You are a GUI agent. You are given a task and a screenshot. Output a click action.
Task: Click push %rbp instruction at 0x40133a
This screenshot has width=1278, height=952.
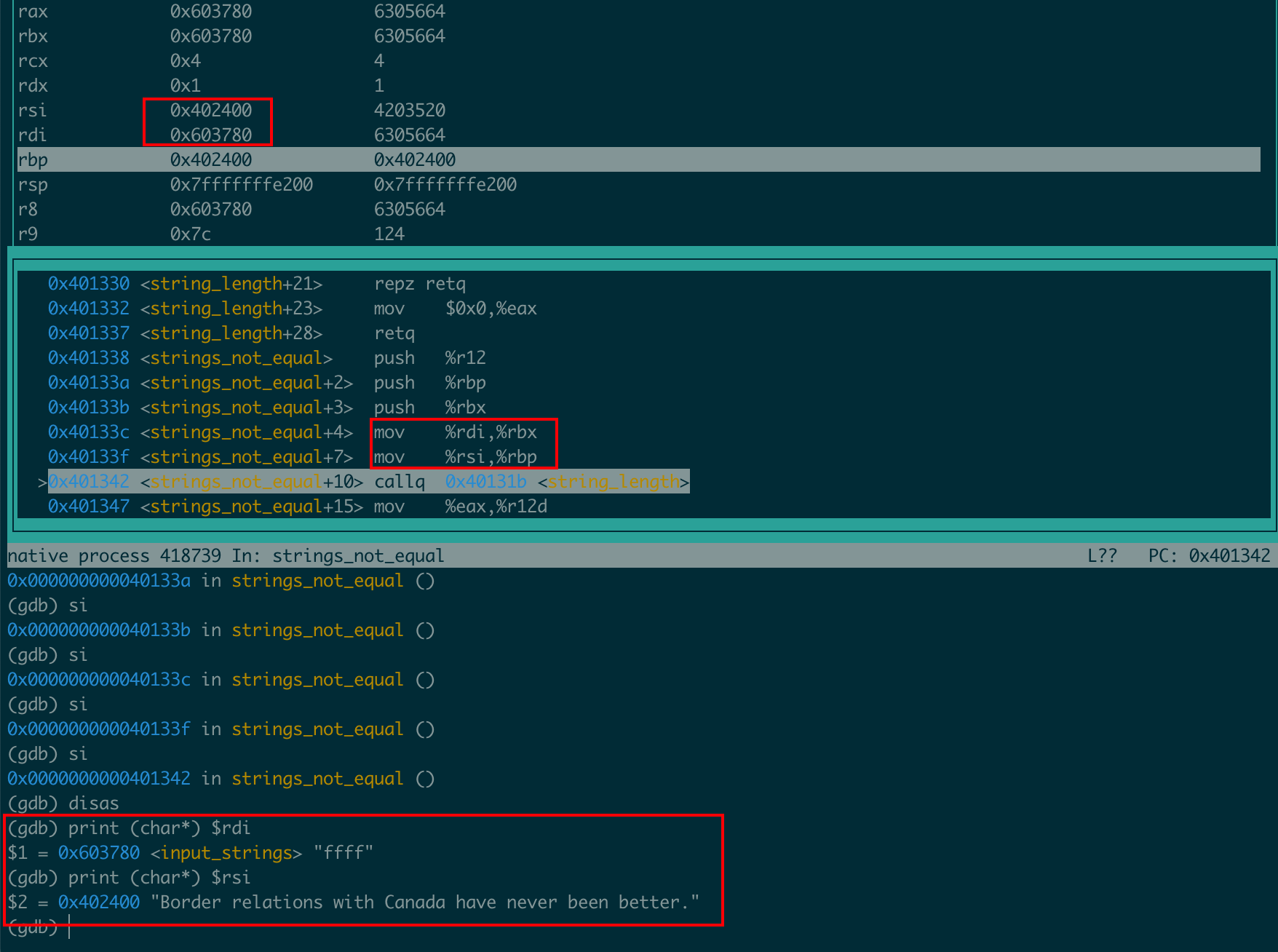tap(430, 383)
